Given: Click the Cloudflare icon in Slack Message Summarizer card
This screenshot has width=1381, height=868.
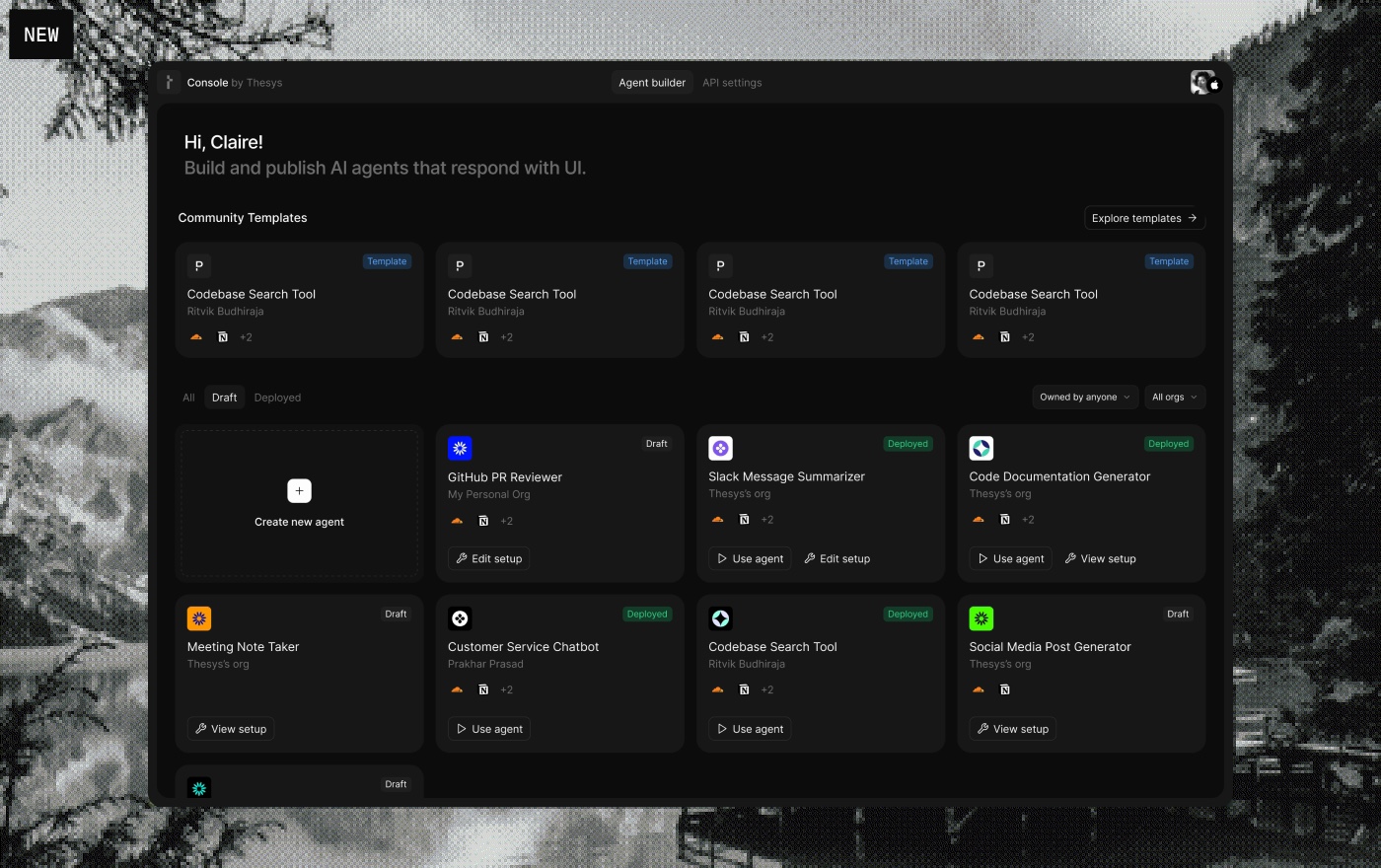Looking at the screenshot, I should [x=717, y=520].
